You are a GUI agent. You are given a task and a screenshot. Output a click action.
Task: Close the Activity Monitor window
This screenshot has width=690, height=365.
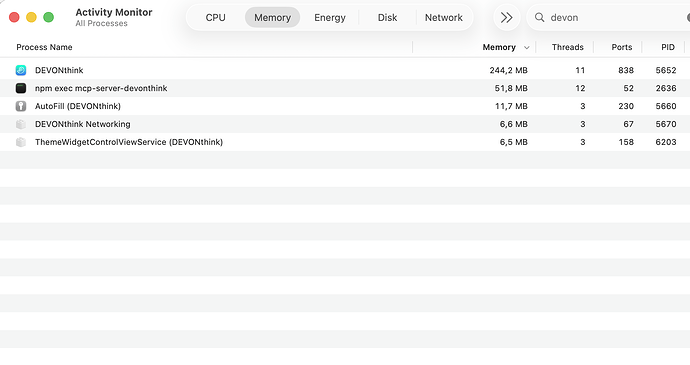coord(14,17)
